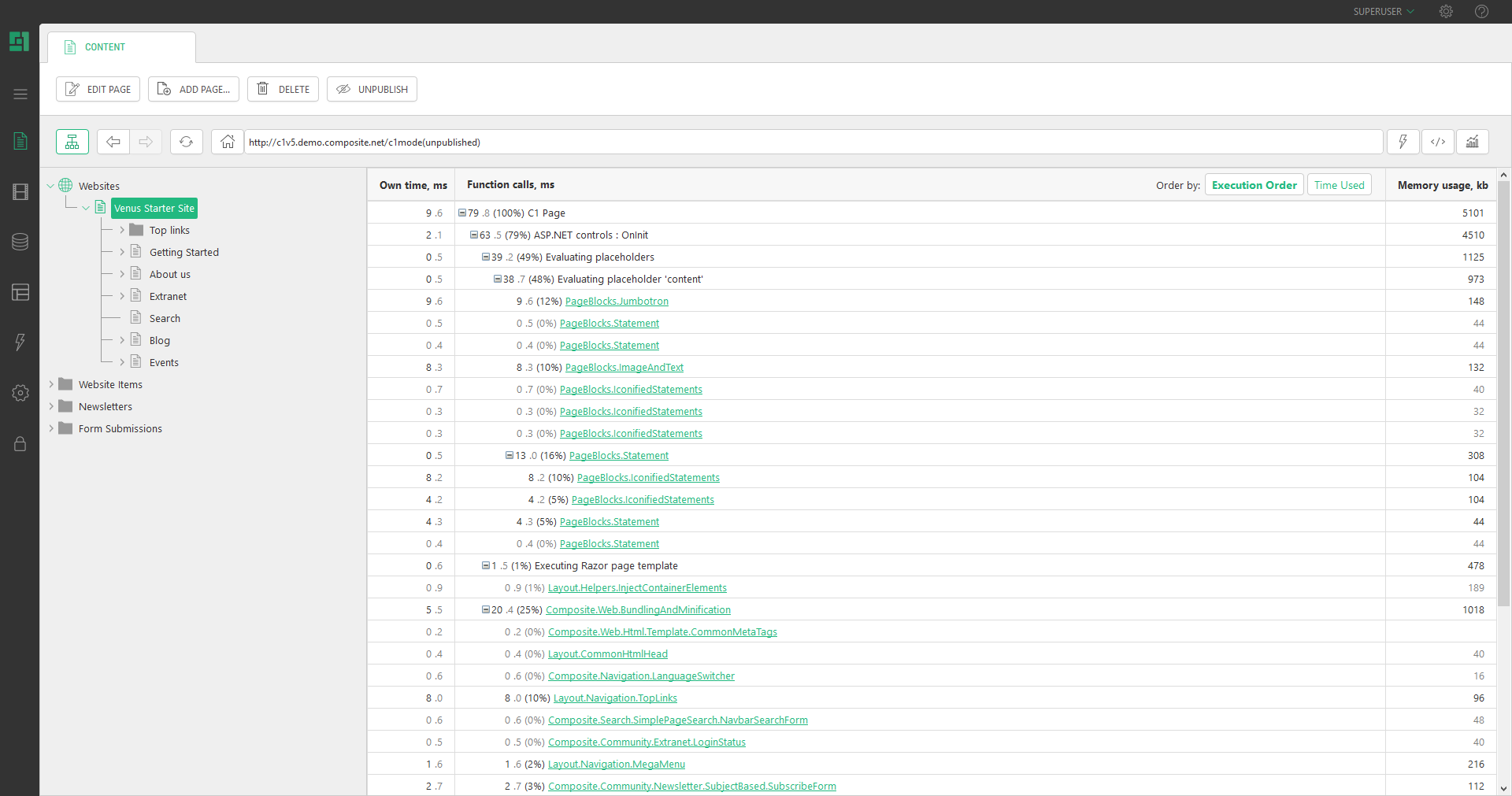Viewport: 1512px width, 796px height.
Task: Collapse the Venus Starter Site tree node
Action: (x=87, y=207)
